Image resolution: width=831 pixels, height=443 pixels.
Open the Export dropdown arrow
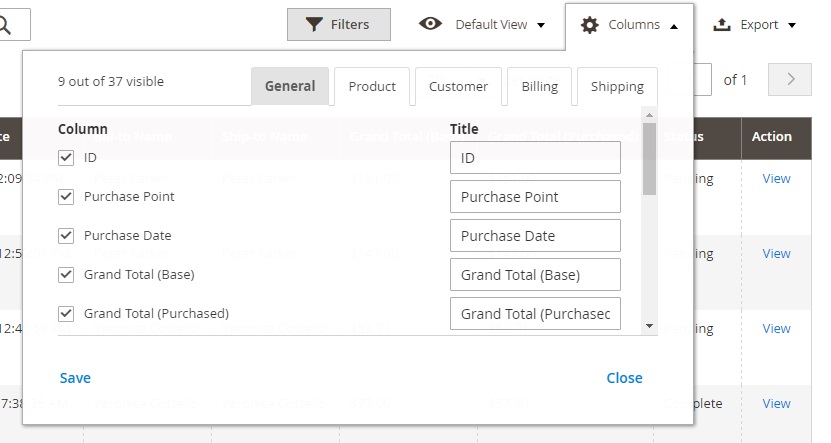(792, 25)
